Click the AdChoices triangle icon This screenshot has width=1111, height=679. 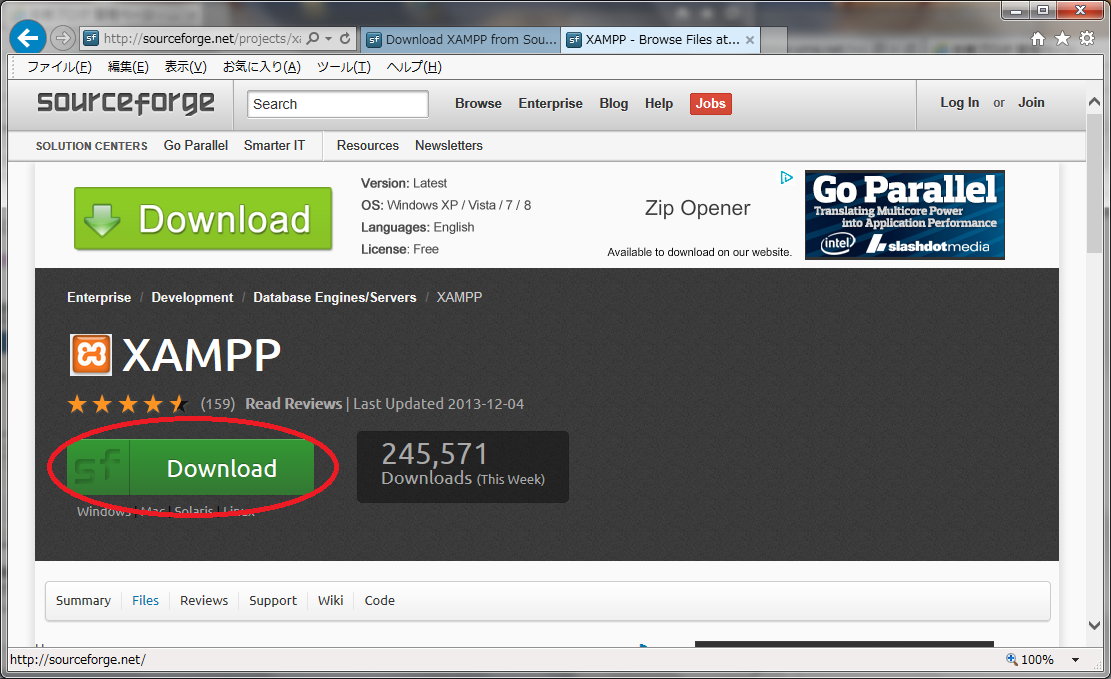(786, 177)
